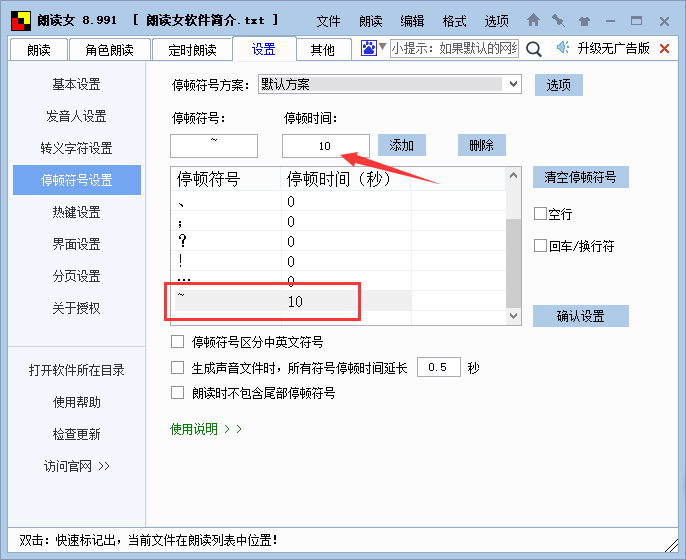686x560 pixels.
Task: Select 关于授权 in sidebar
Action: pos(77,308)
